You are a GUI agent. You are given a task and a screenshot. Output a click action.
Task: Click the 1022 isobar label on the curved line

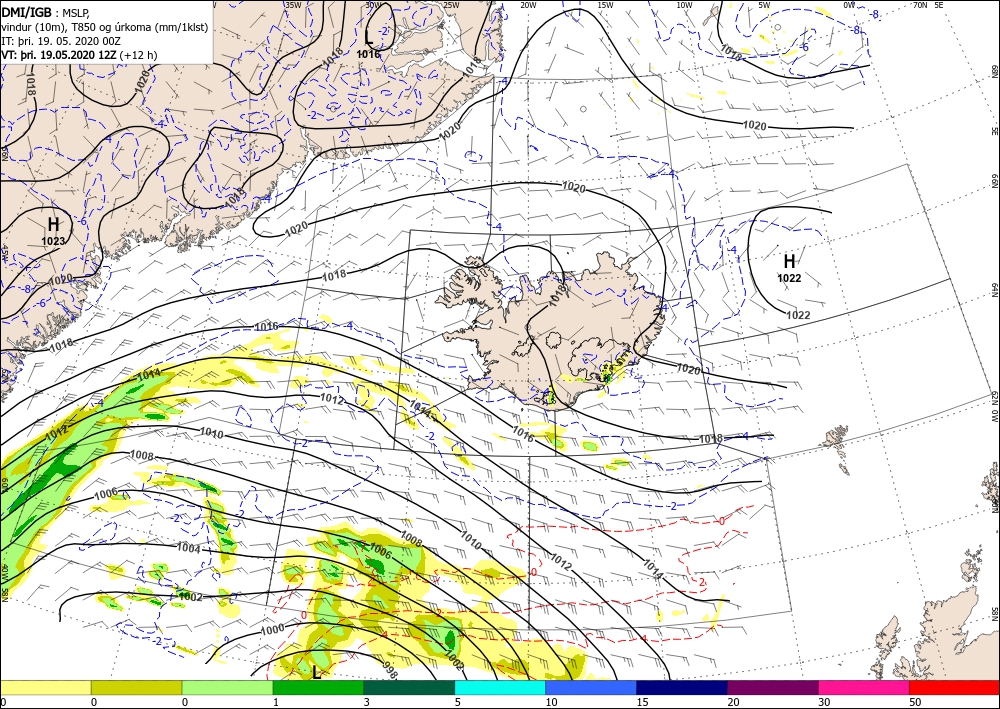[x=798, y=315]
